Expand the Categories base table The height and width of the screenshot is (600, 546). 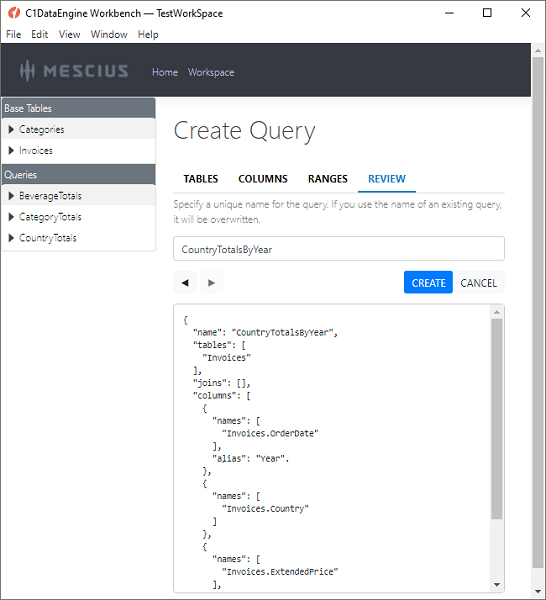coord(11,129)
